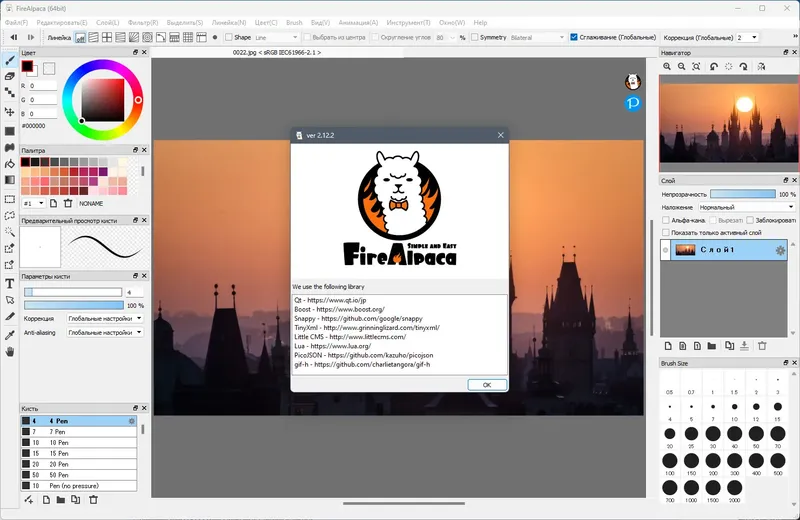Click the R value input field

42,86
